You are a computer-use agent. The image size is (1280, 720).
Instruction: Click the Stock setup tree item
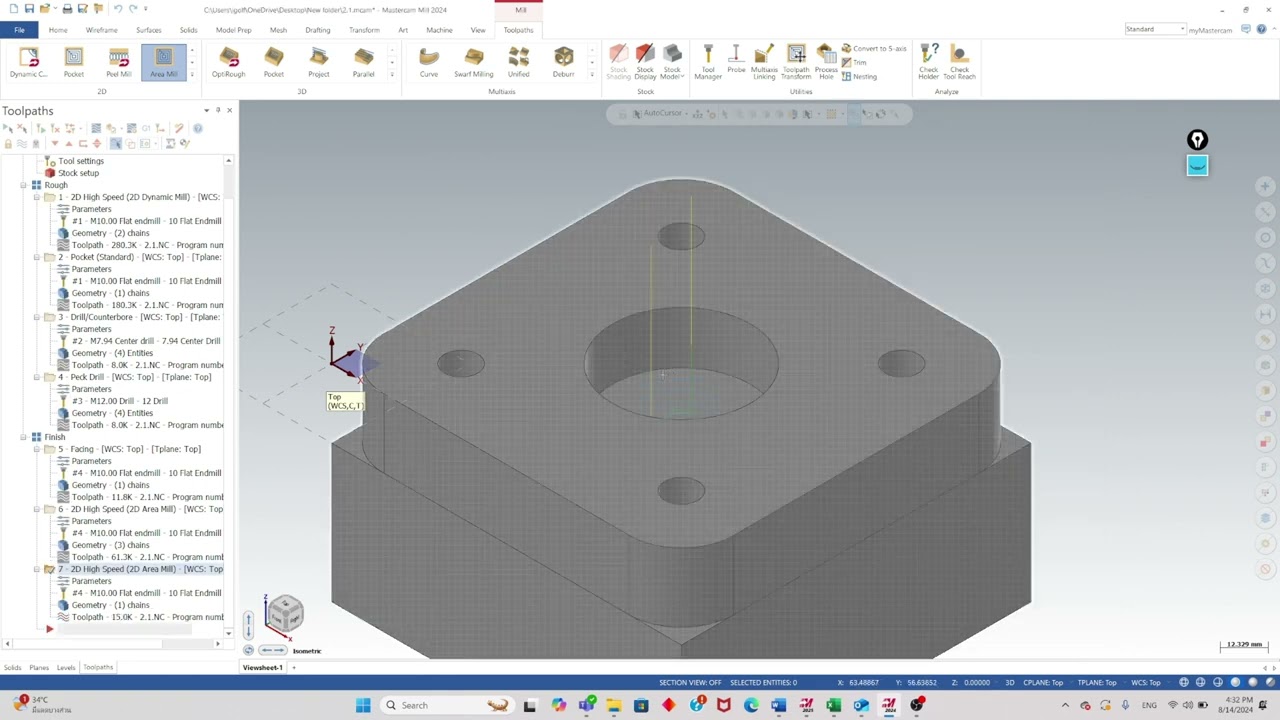point(71,173)
